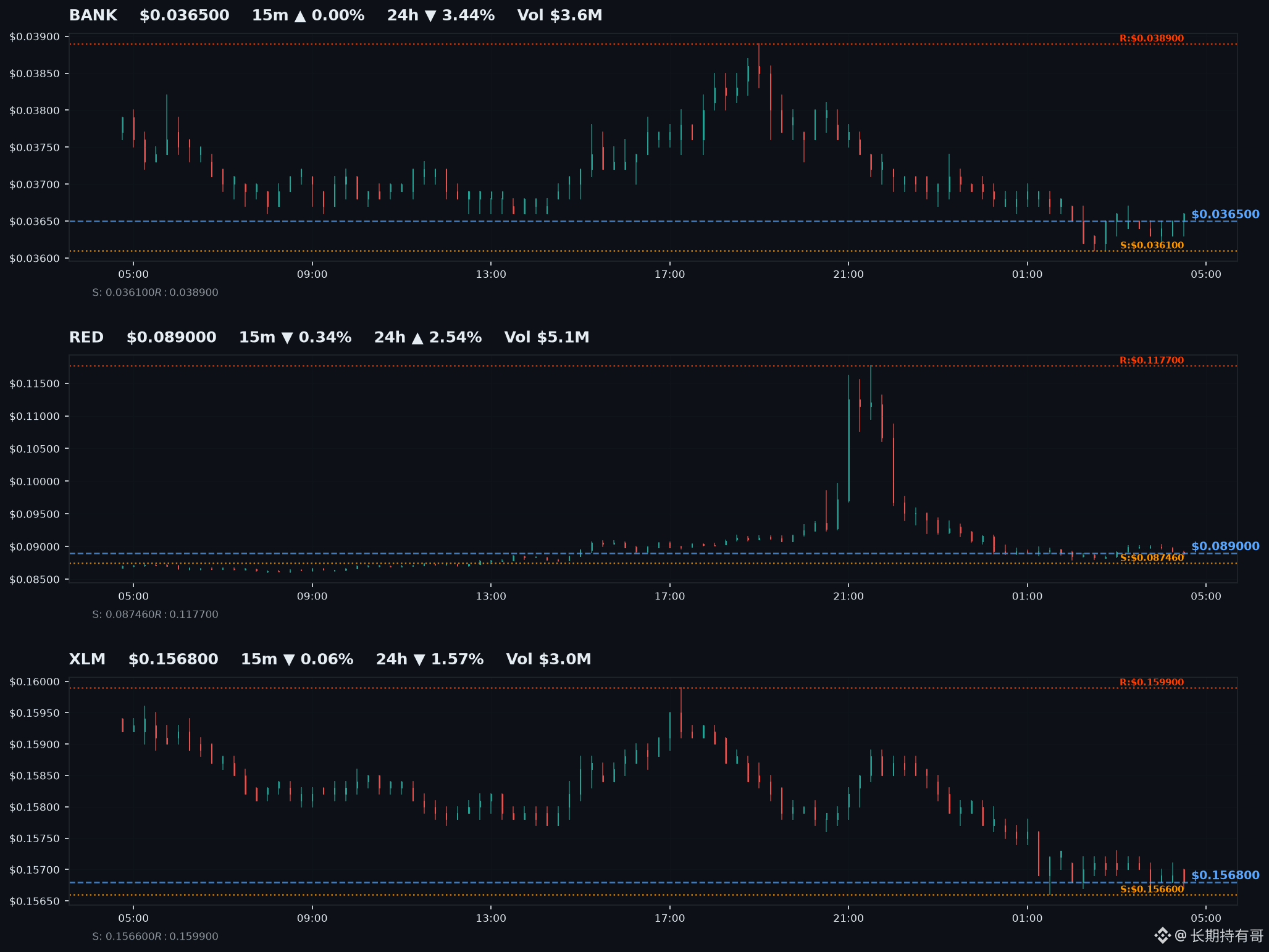This screenshot has height=952, width=1269.
Task: Click the resistance label R:$0.117700
Action: point(1152,361)
